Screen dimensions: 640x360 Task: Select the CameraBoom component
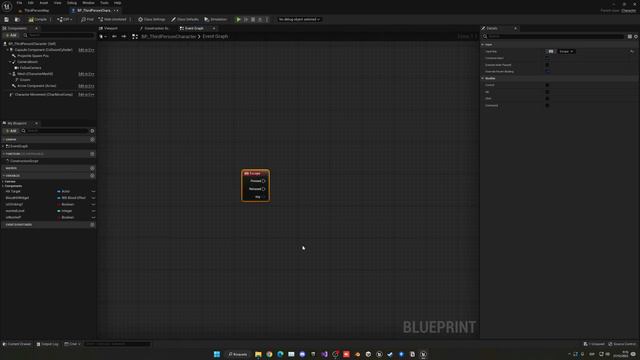click(x=27, y=62)
